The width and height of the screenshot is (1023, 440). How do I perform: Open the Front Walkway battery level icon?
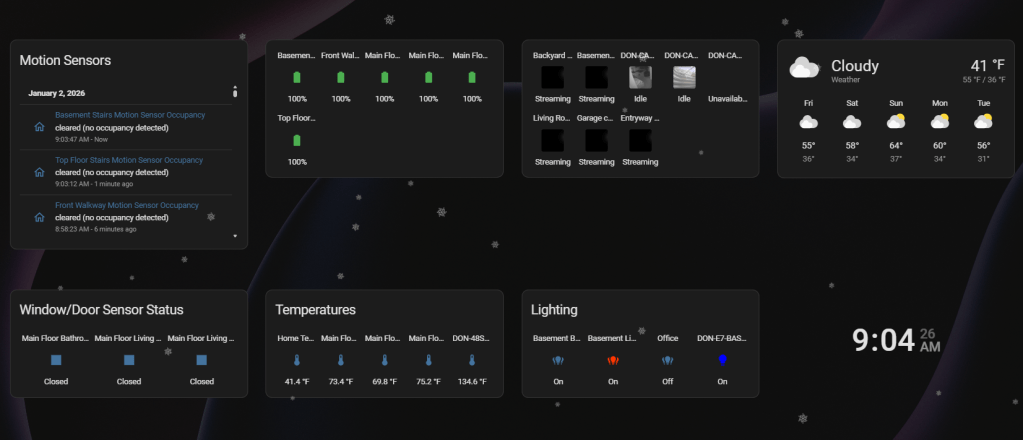click(x=341, y=77)
